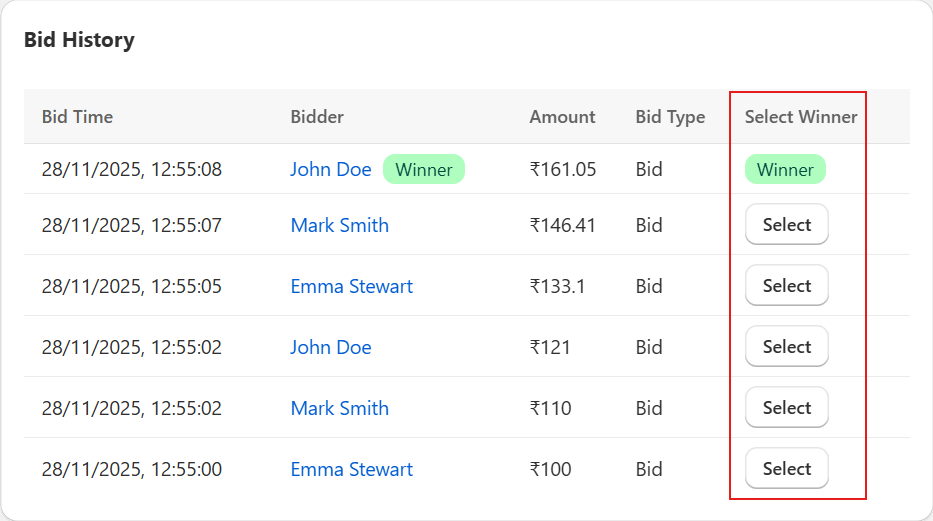The height and width of the screenshot is (521, 933).
Task: Click the Bid History heading
Action: (x=79, y=41)
